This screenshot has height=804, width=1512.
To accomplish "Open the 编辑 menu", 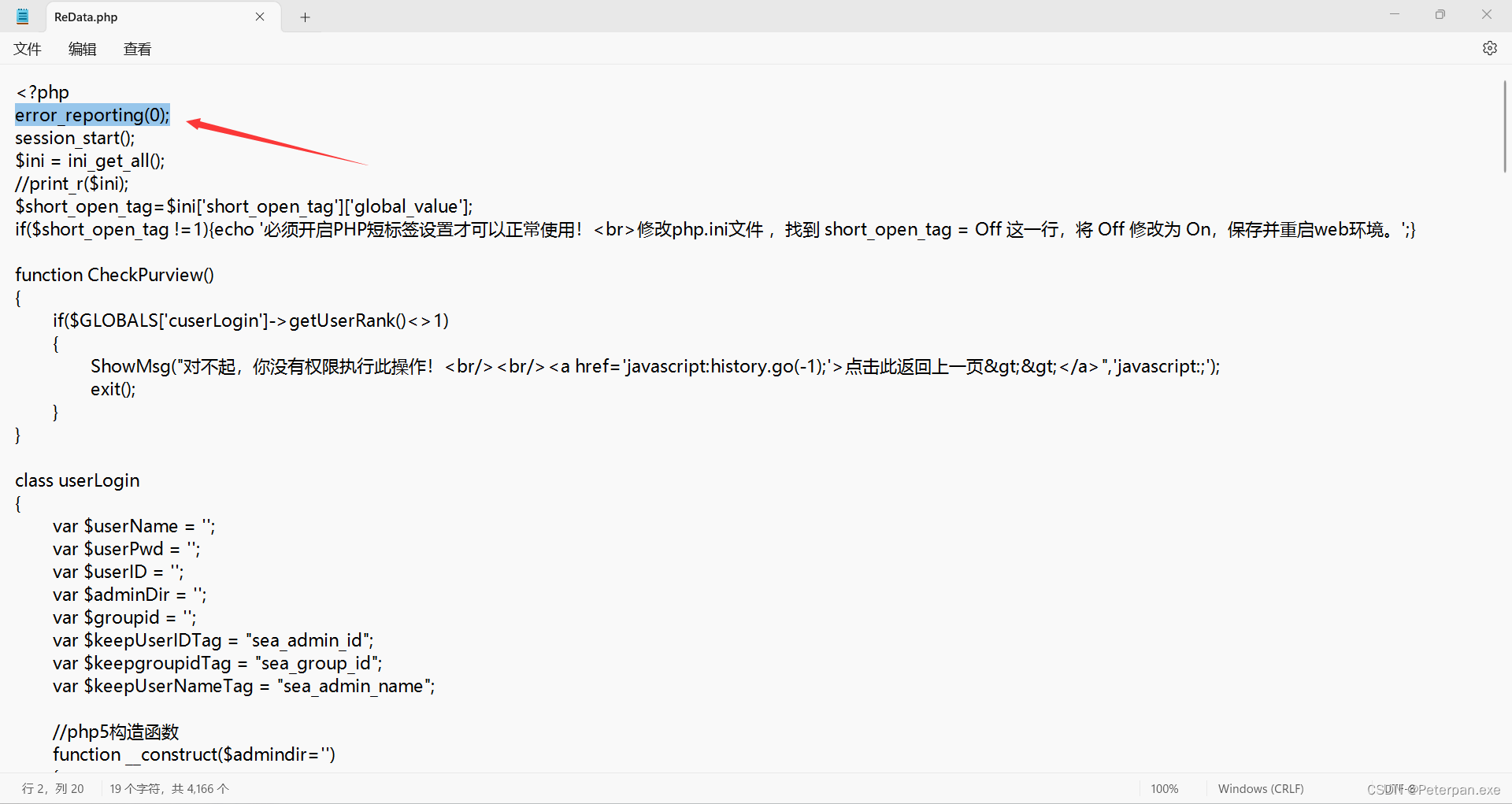I will tap(82, 49).
